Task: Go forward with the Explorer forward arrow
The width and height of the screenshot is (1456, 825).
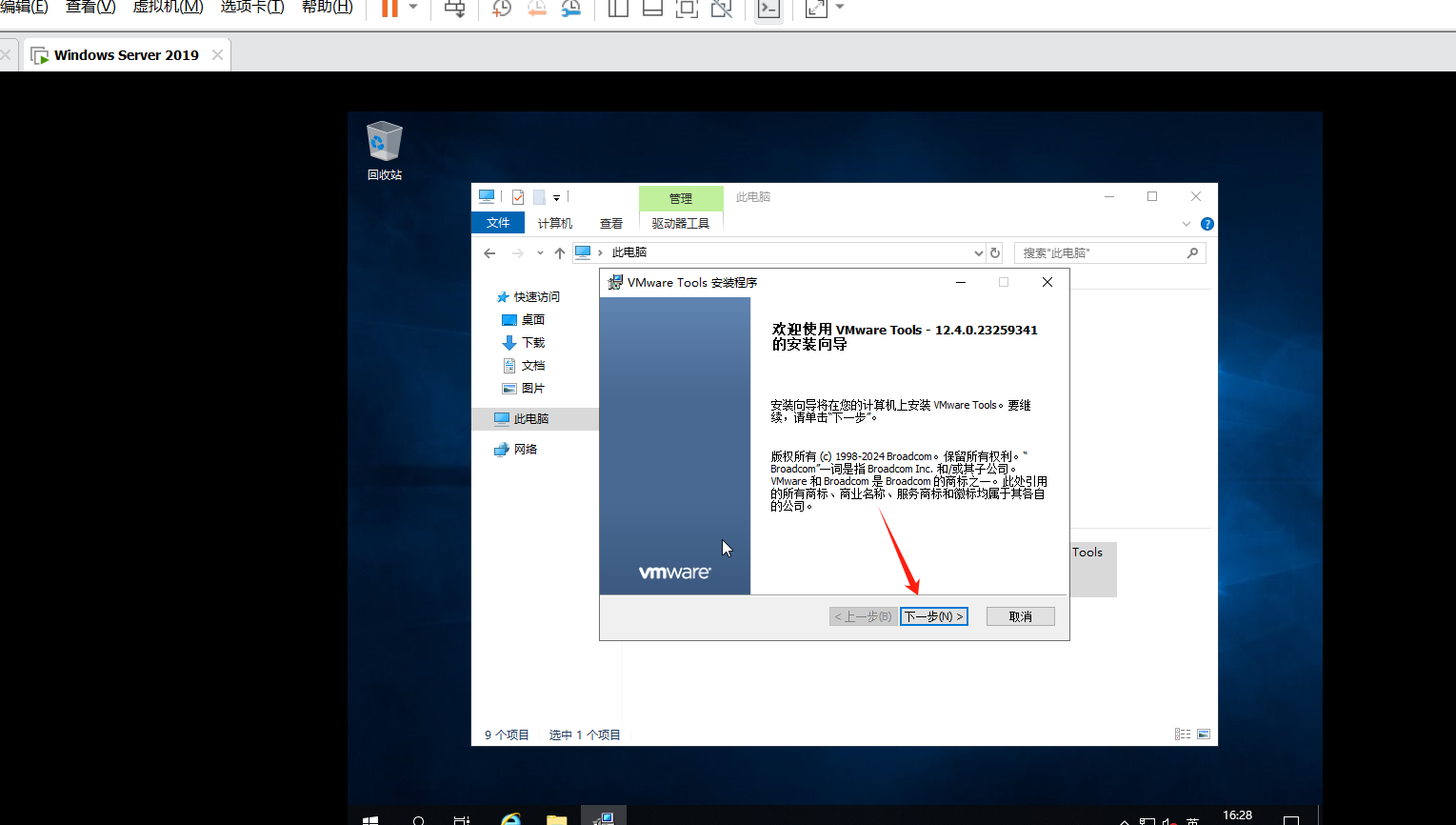Action: tap(518, 253)
